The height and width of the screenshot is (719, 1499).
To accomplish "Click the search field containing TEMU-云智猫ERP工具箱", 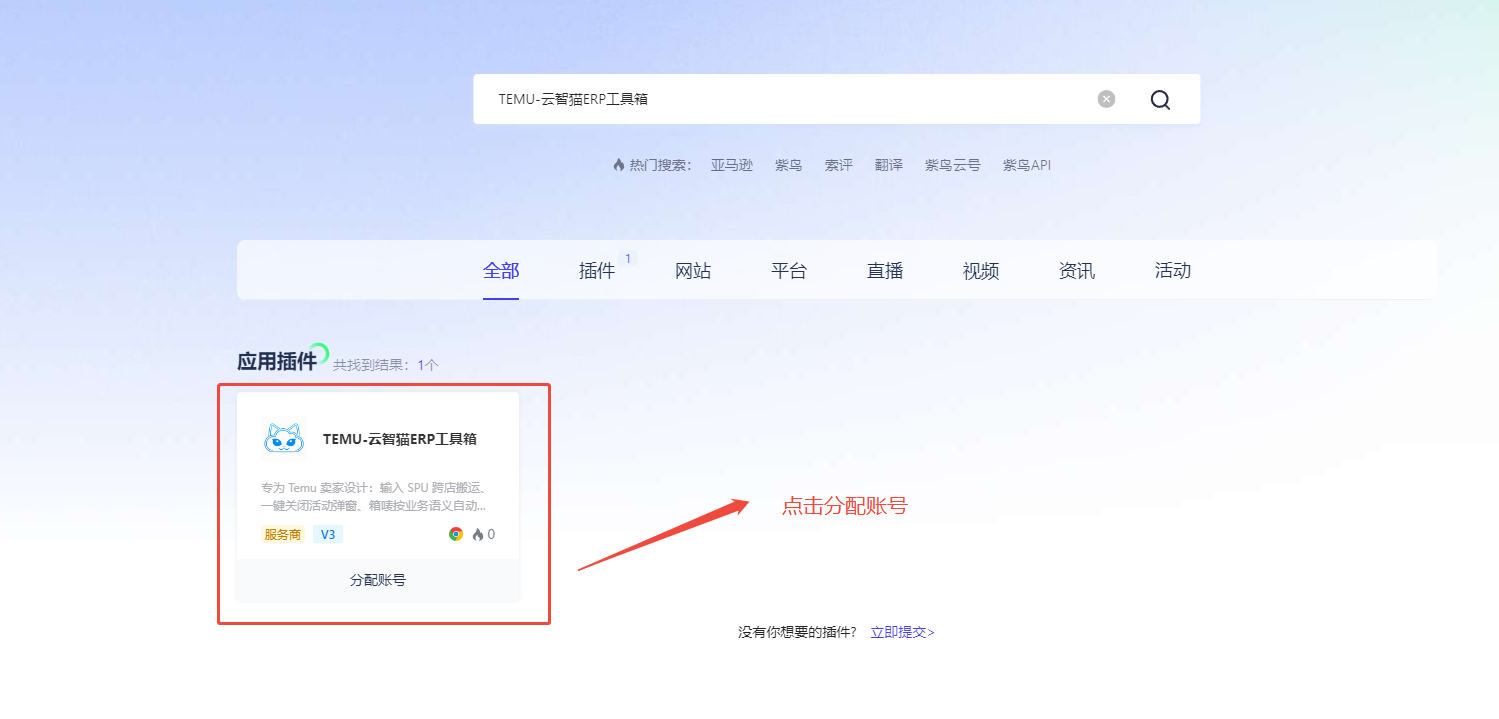I will pos(836,99).
